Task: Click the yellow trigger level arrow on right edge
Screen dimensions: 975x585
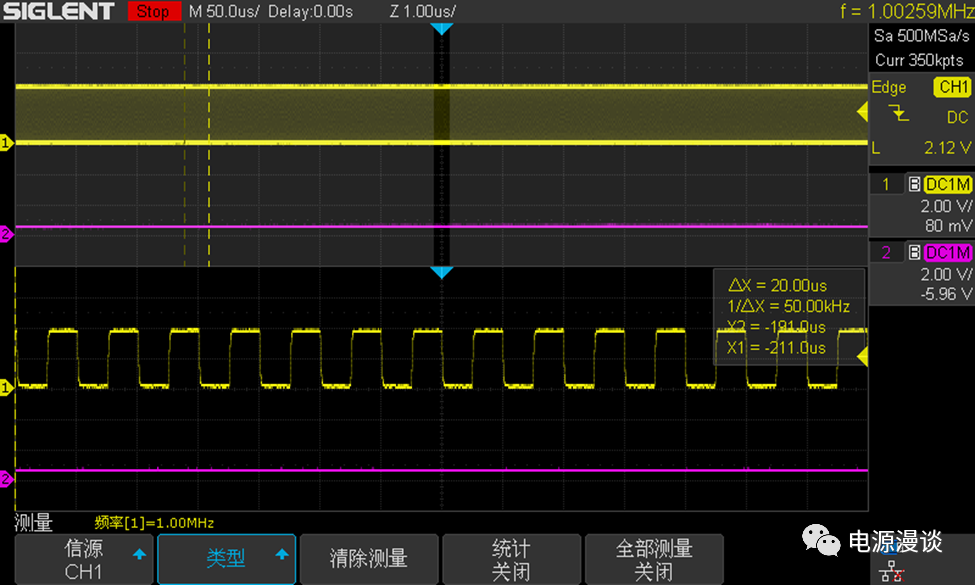Action: pos(861,112)
